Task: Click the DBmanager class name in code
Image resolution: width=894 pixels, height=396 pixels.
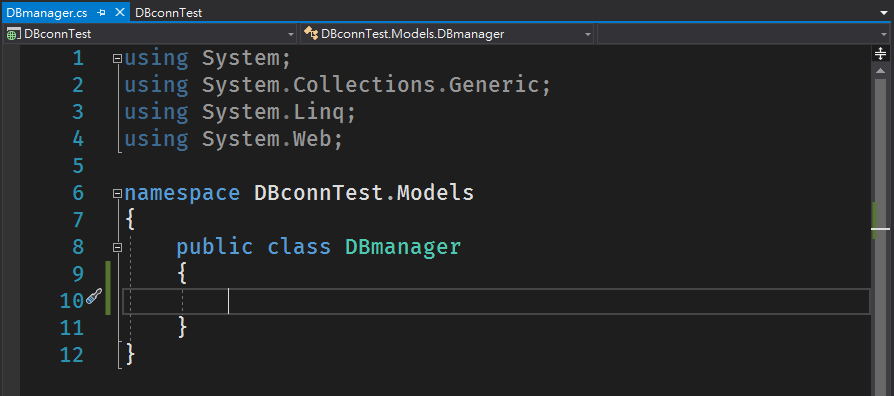Action: pos(403,247)
